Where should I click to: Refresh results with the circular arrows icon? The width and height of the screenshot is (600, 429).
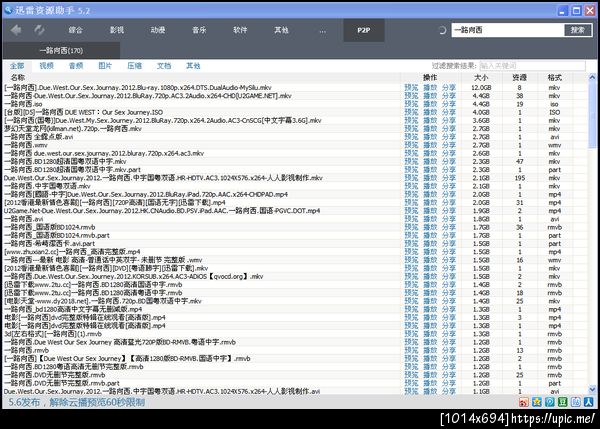point(39,30)
